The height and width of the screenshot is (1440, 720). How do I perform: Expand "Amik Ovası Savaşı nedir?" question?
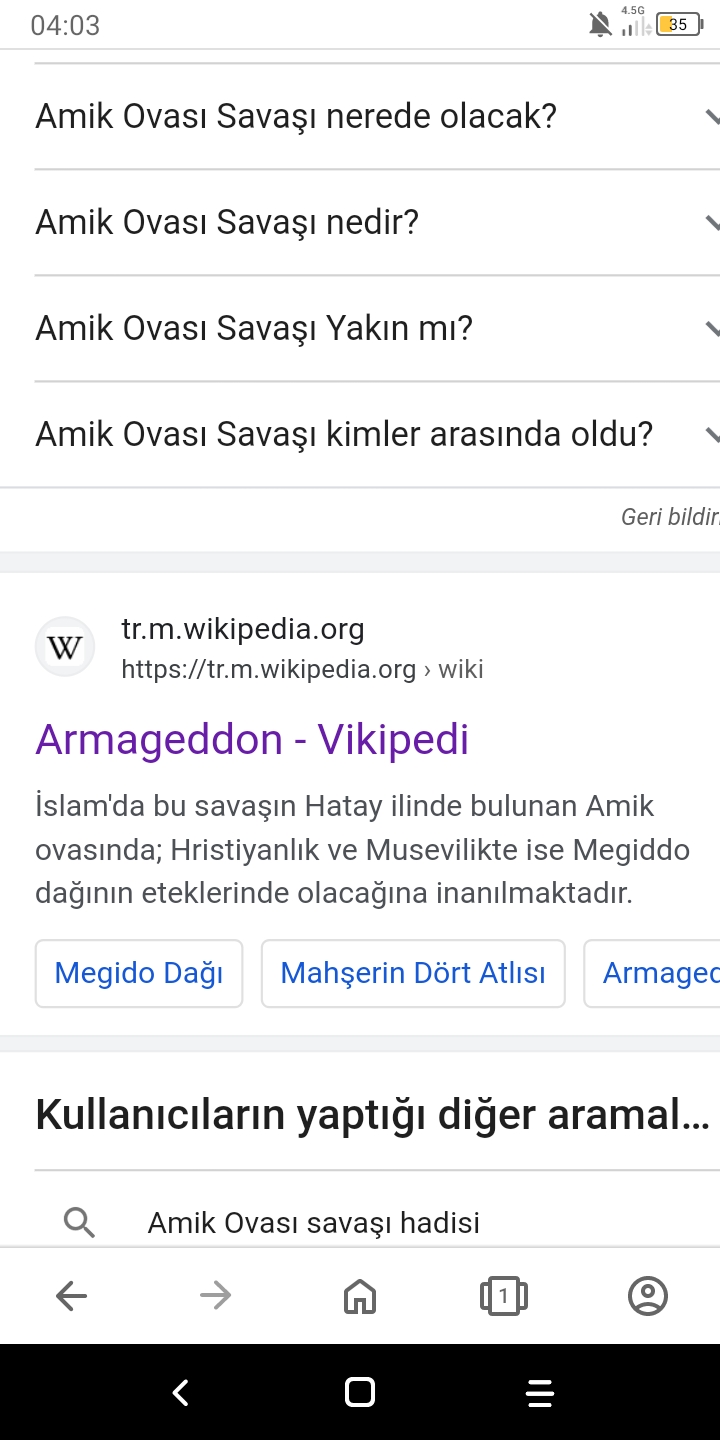[x=377, y=222]
